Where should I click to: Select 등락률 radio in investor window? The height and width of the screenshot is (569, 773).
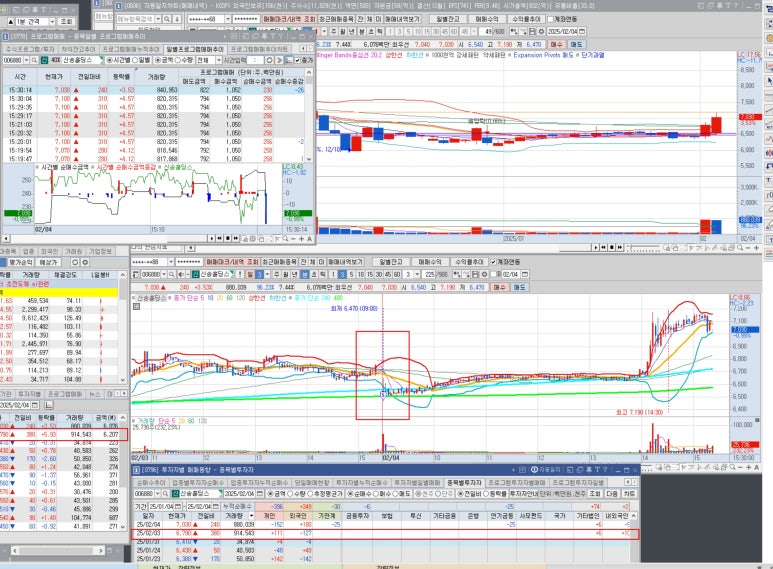click(x=488, y=494)
